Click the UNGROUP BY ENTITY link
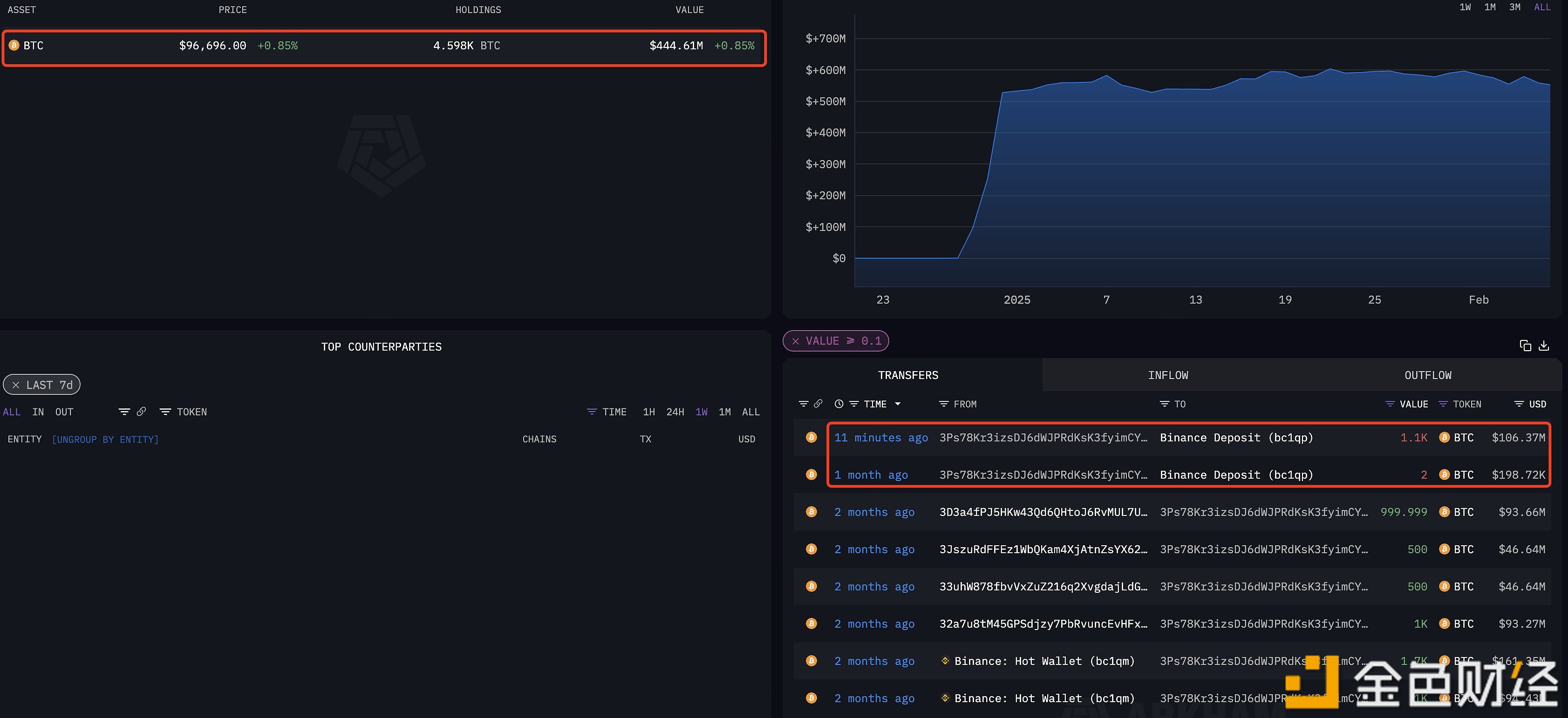The image size is (1568, 718). [x=105, y=439]
